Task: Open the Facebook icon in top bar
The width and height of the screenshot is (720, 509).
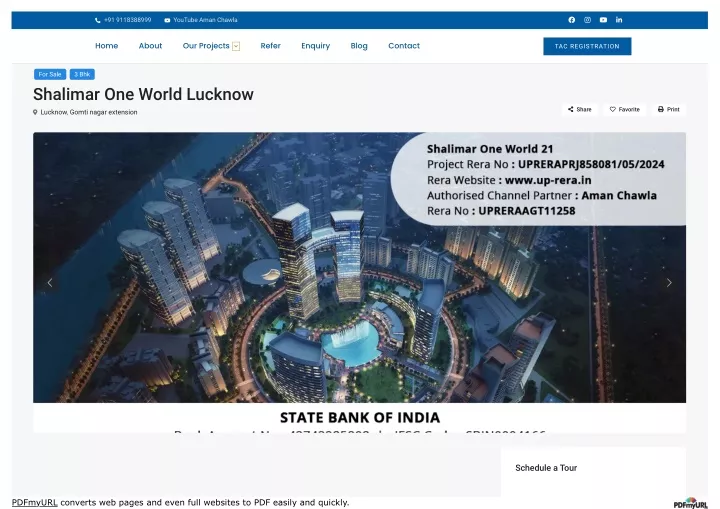Action: coord(572,20)
